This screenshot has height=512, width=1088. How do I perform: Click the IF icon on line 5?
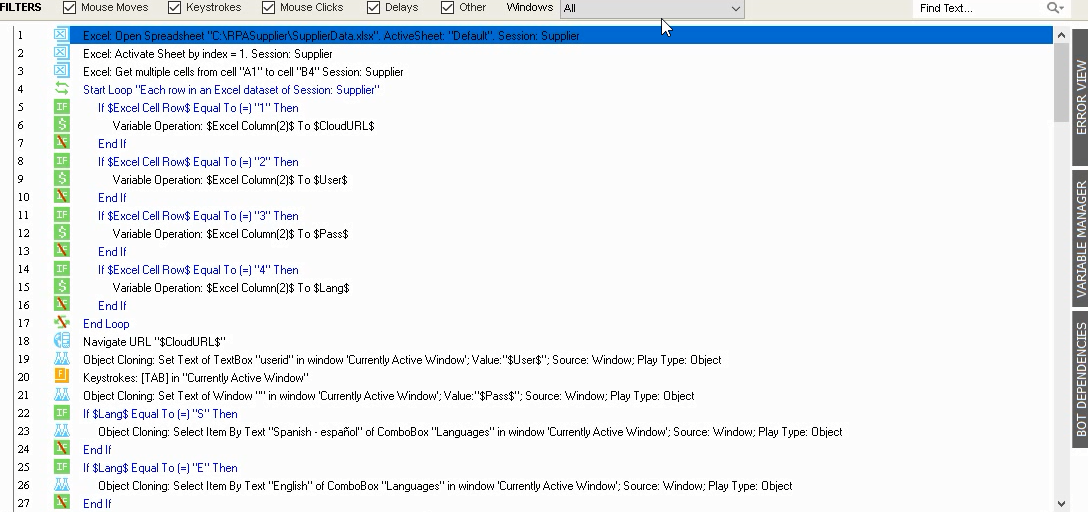(61, 107)
